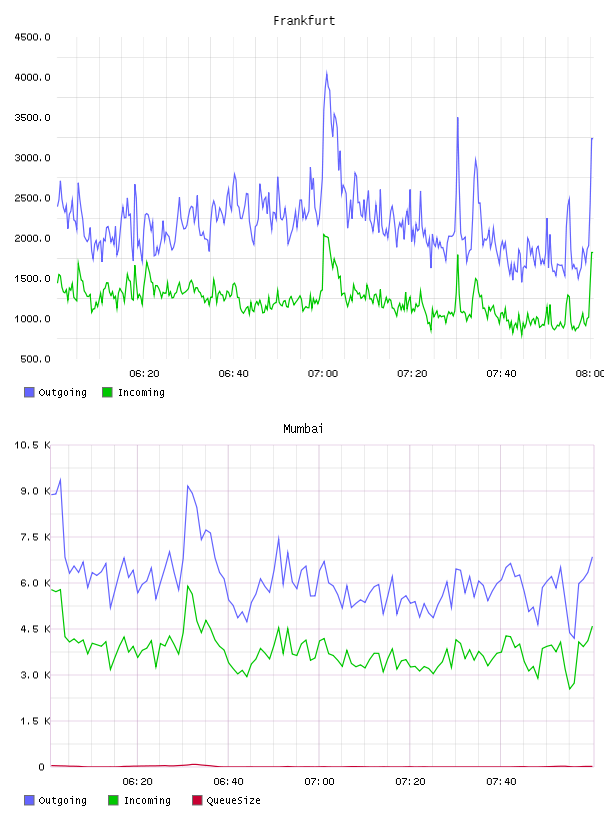Click the 7.5 K y-axis label on Mumbai chart

coord(35,537)
